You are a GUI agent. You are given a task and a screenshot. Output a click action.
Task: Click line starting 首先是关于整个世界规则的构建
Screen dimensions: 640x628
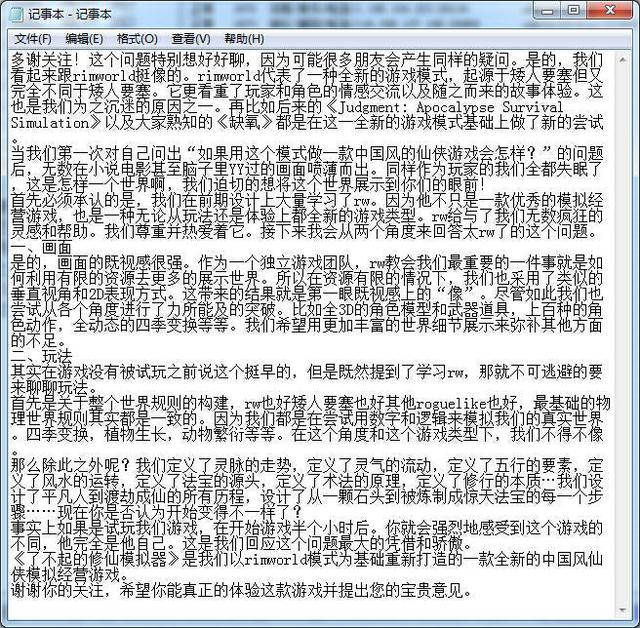click(x=310, y=403)
